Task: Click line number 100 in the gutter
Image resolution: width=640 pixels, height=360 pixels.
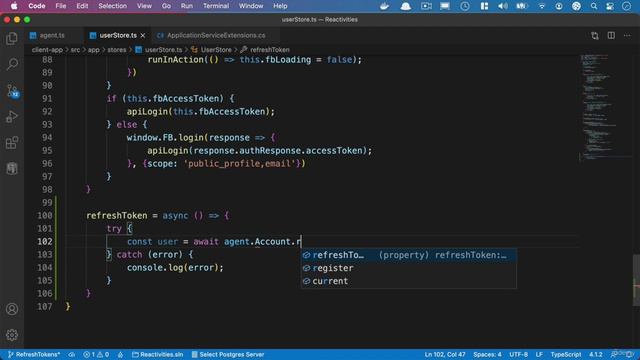Action: coord(45,216)
